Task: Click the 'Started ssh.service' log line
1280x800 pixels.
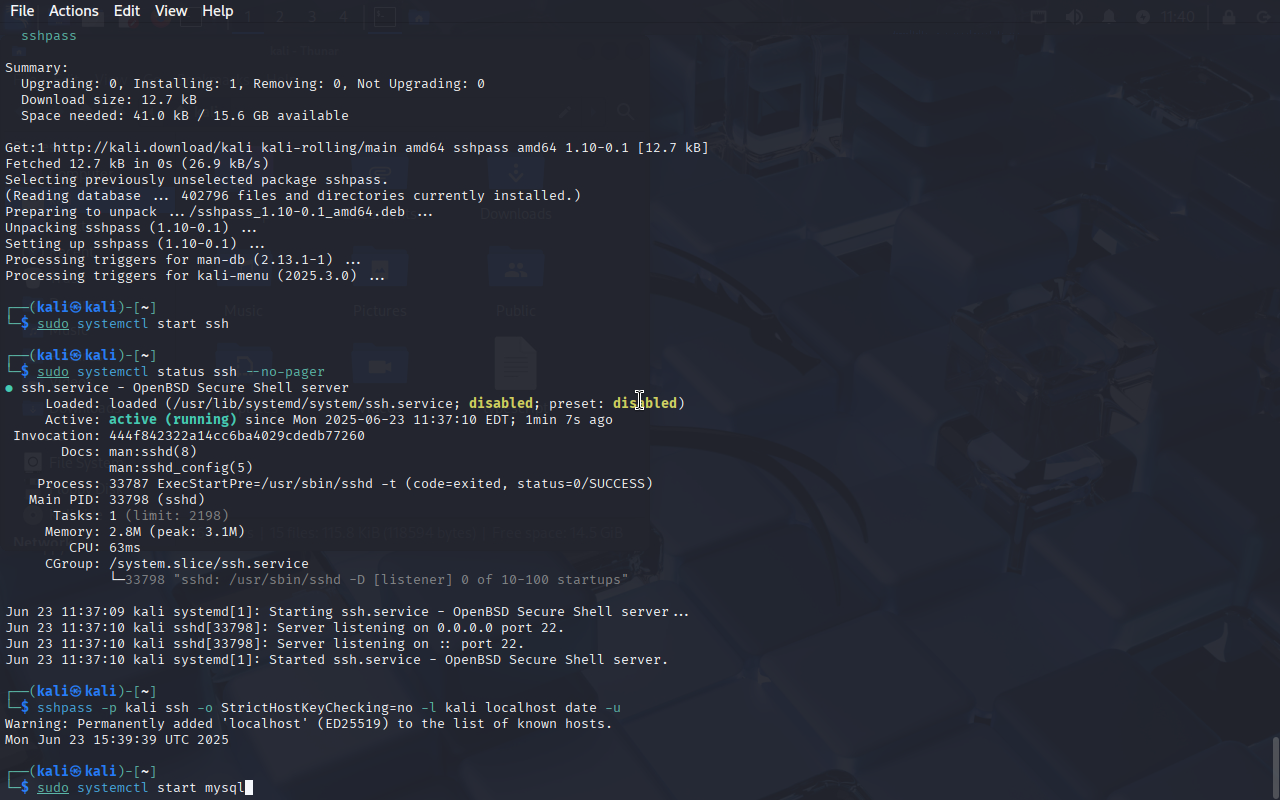Action: [x=337, y=660]
